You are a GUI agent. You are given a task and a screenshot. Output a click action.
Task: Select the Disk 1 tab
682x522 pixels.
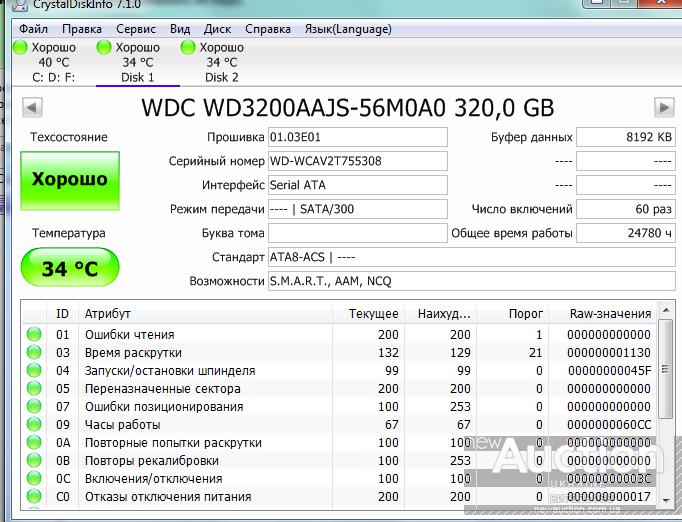pos(137,62)
